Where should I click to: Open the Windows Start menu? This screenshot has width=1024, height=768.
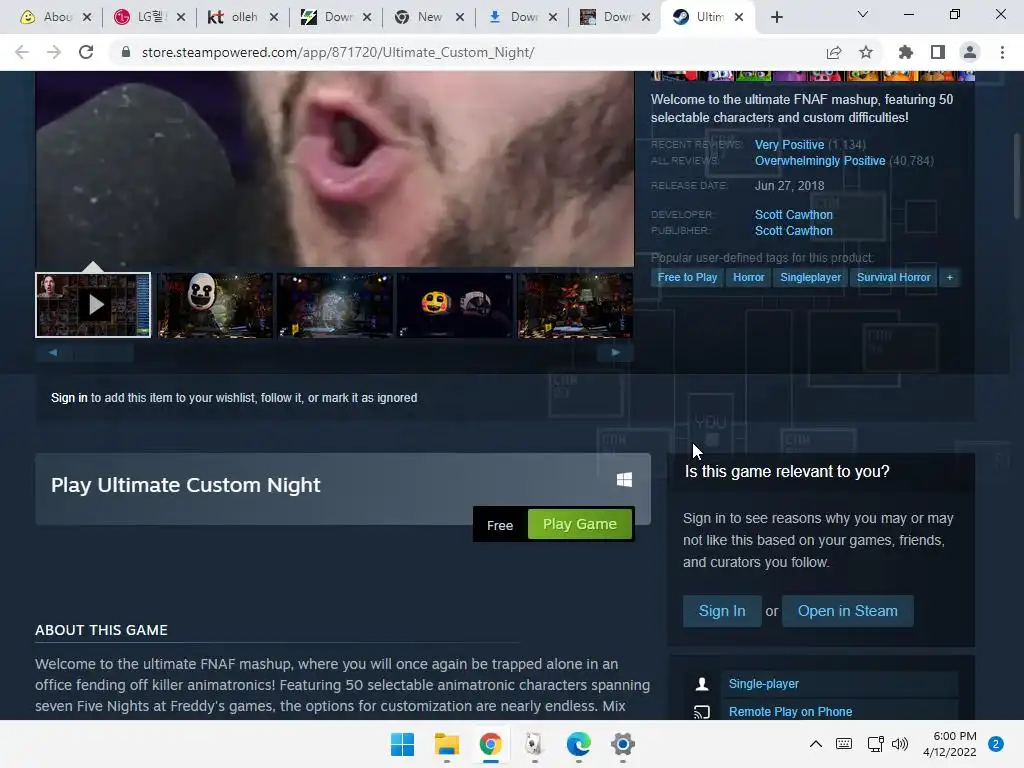coord(402,744)
